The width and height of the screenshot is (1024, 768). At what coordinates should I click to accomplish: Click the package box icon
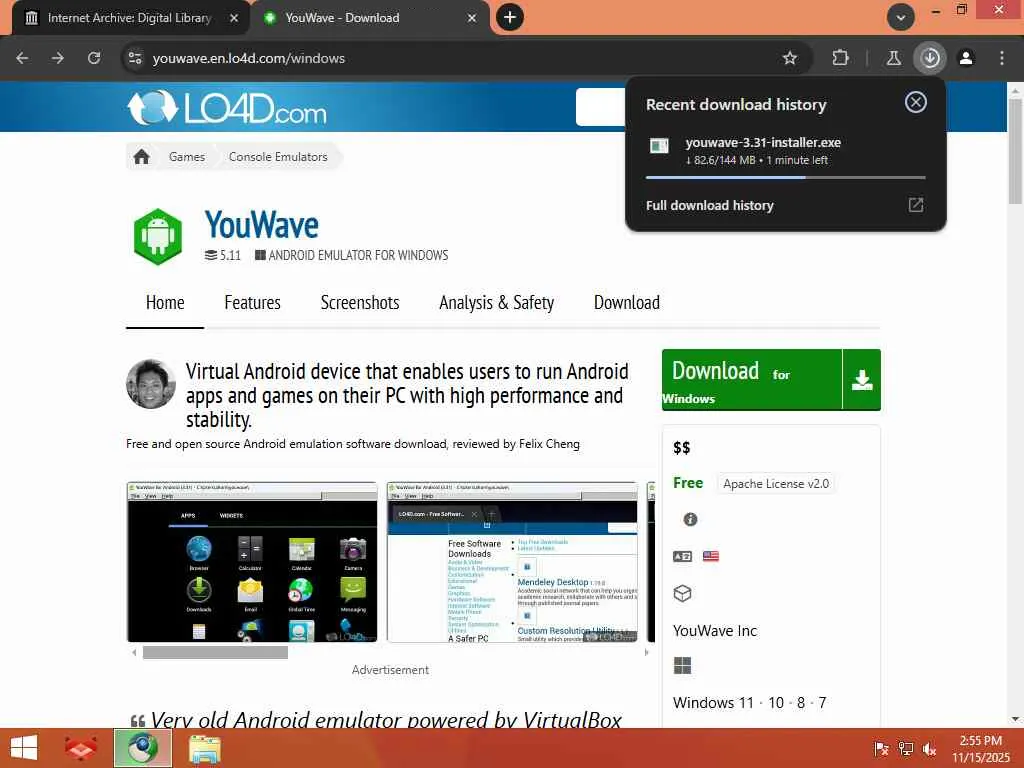(682, 593)
